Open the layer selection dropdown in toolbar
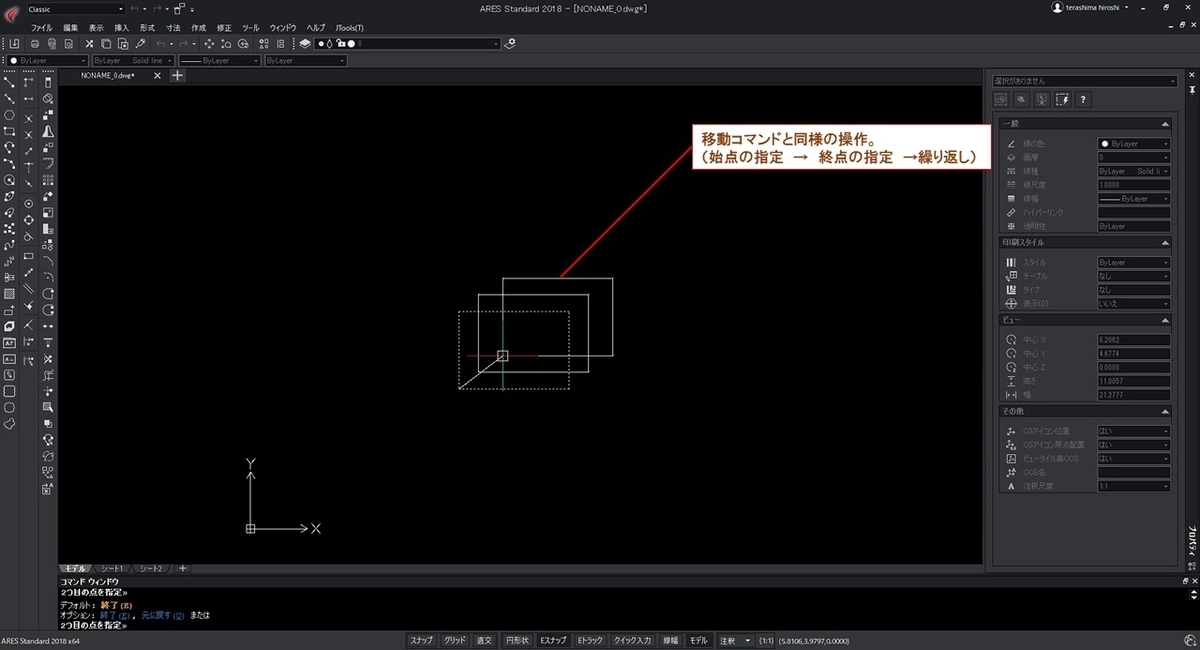 (407, 44)
